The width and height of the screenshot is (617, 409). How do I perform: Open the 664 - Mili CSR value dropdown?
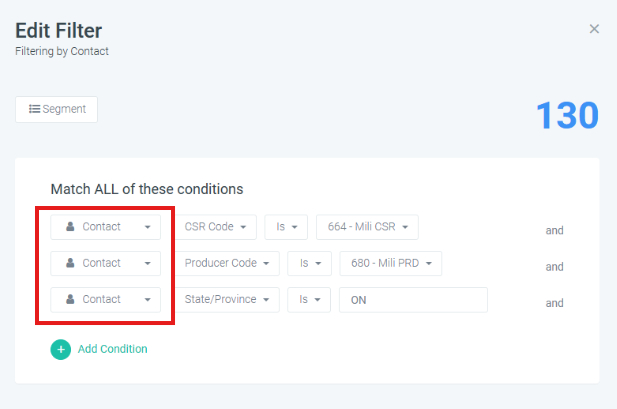click(x=367, y=227)
